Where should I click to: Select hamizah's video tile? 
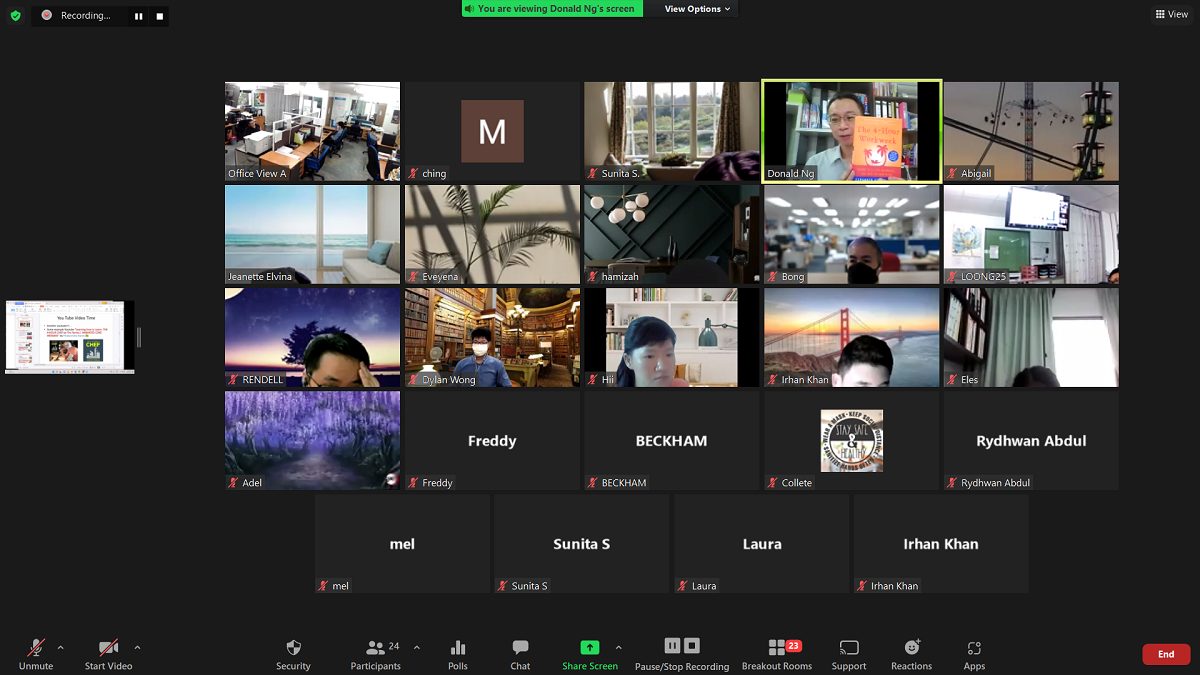(x=672, y=234)
